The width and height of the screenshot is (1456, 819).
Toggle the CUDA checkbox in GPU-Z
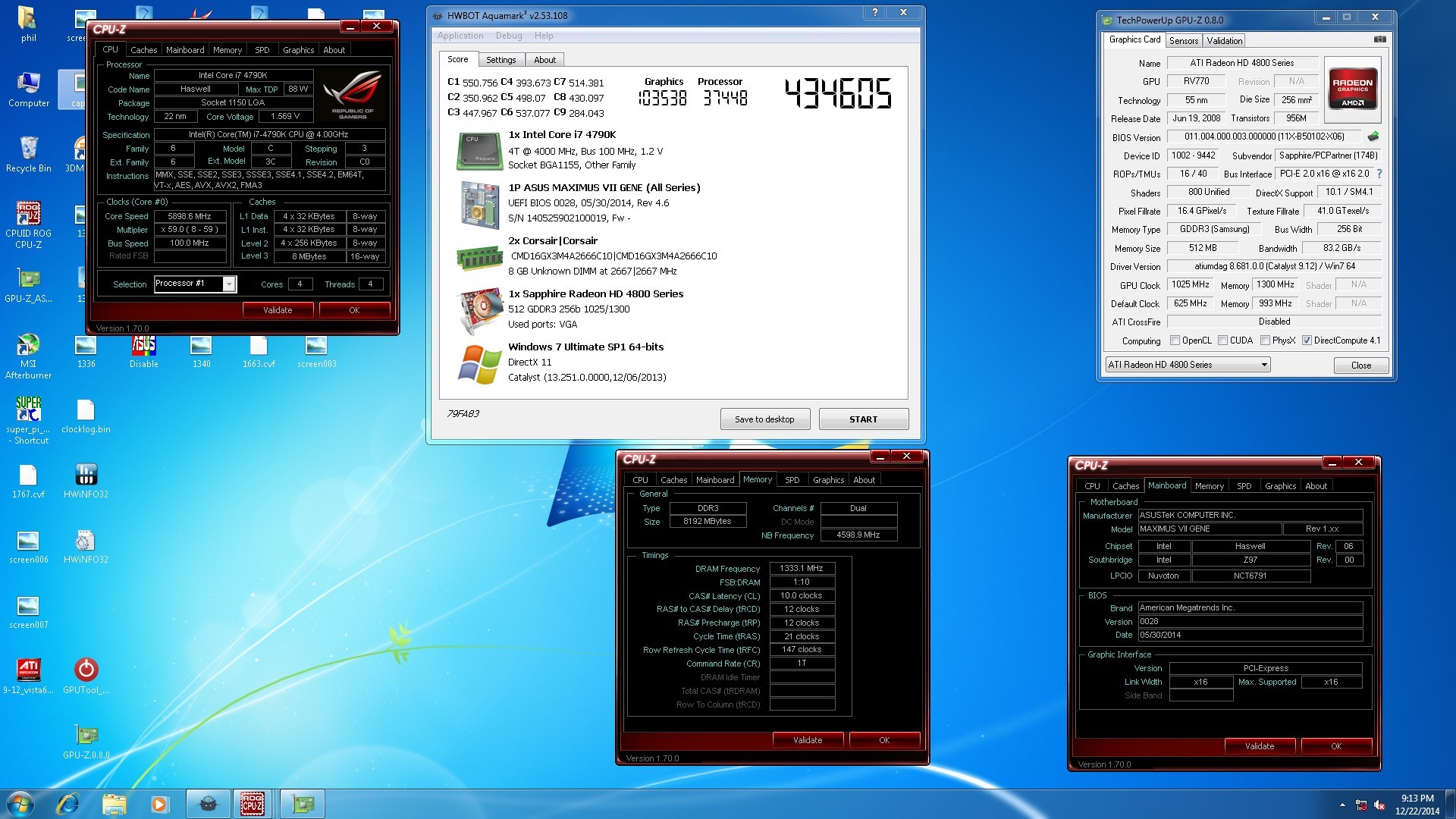[x=1222, y=340]
